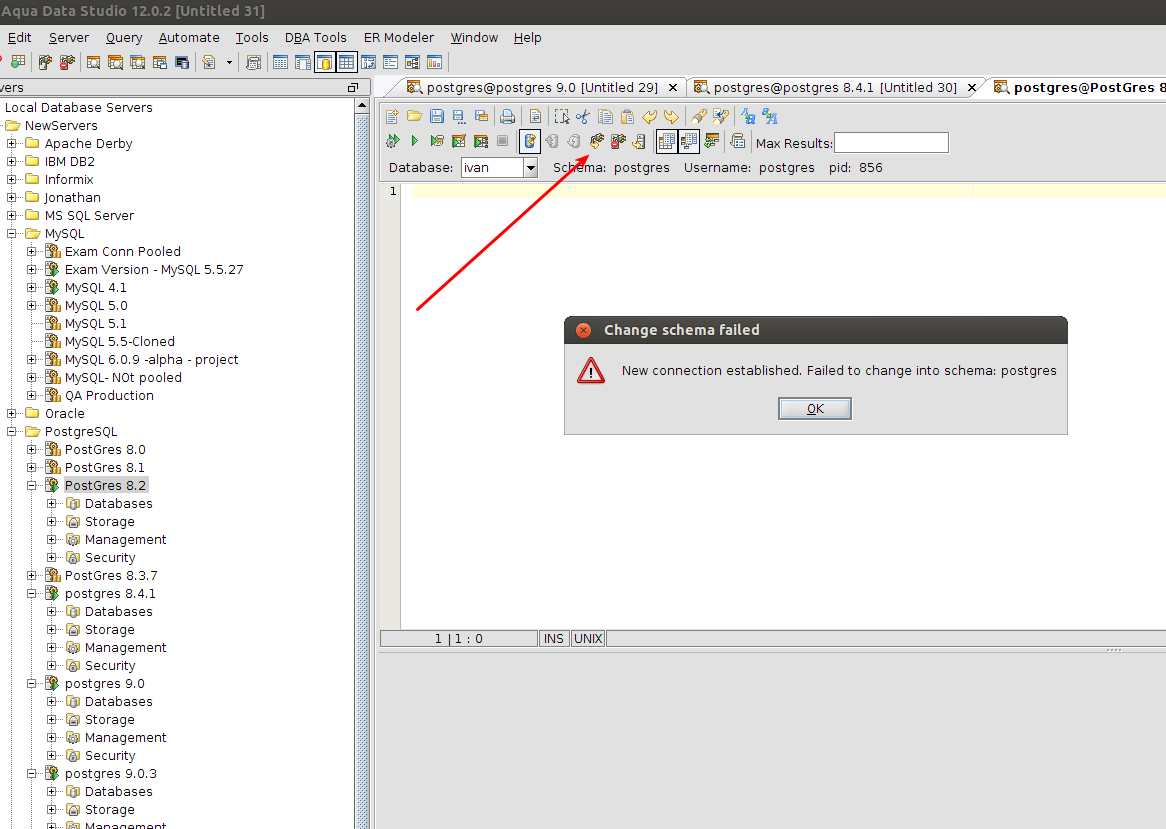
Task: Click the change case Aa icon
Action: pyautogui.click(x=748, y=116)
